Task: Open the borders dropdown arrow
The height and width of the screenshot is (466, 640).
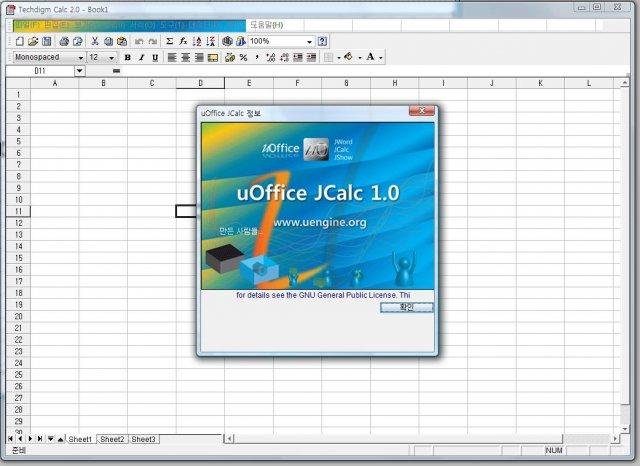Action: [x=339, y=58]
